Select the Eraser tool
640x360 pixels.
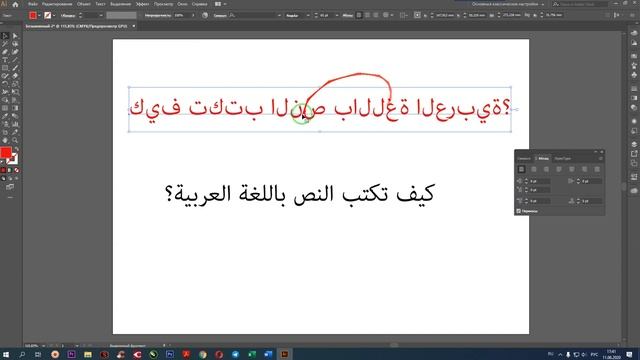click(15, 76)
